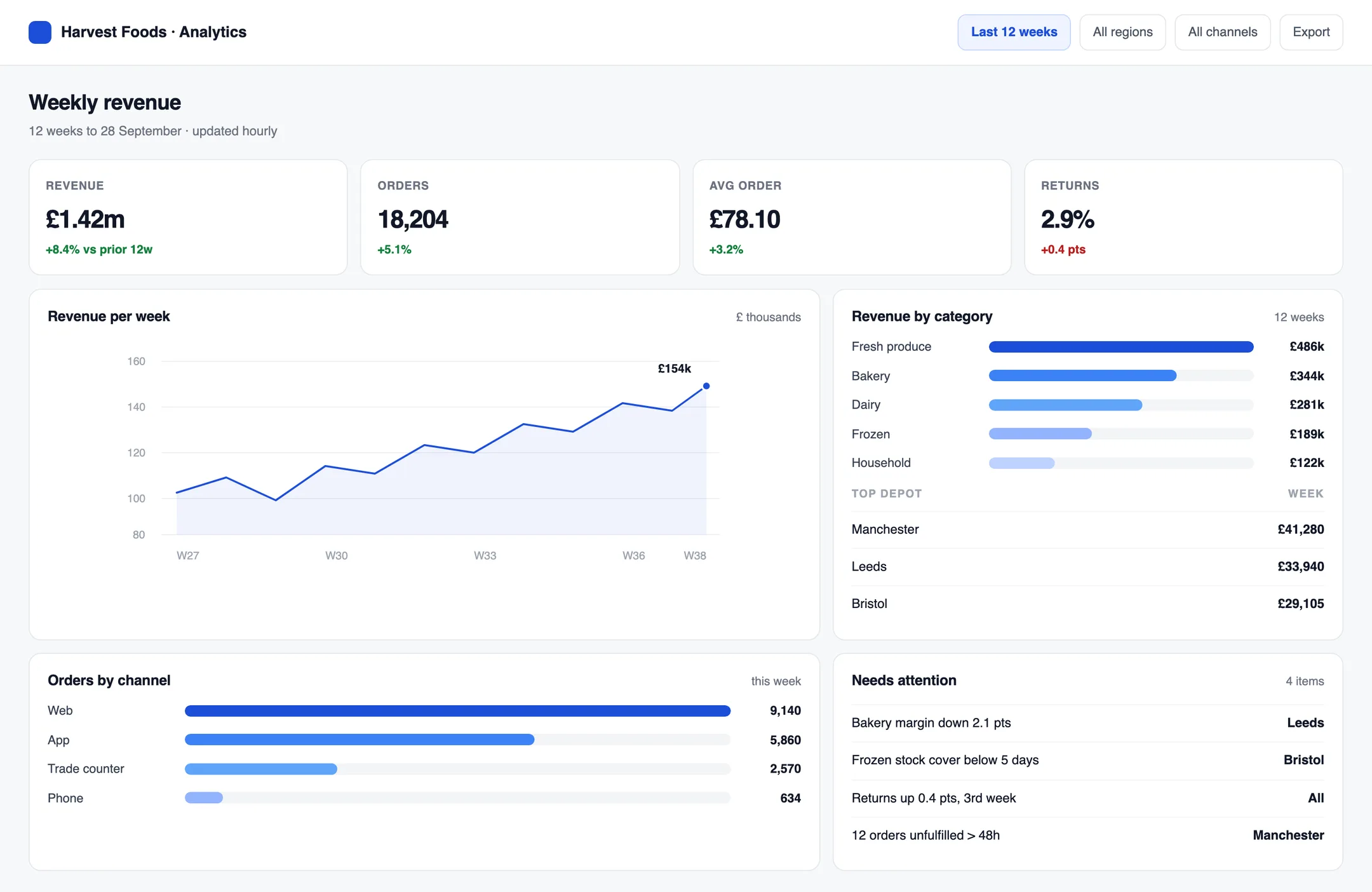This screenshot has width=1372, height=892.
Task: Click the +0.4 pts returns change
Action: point(1063,250)
